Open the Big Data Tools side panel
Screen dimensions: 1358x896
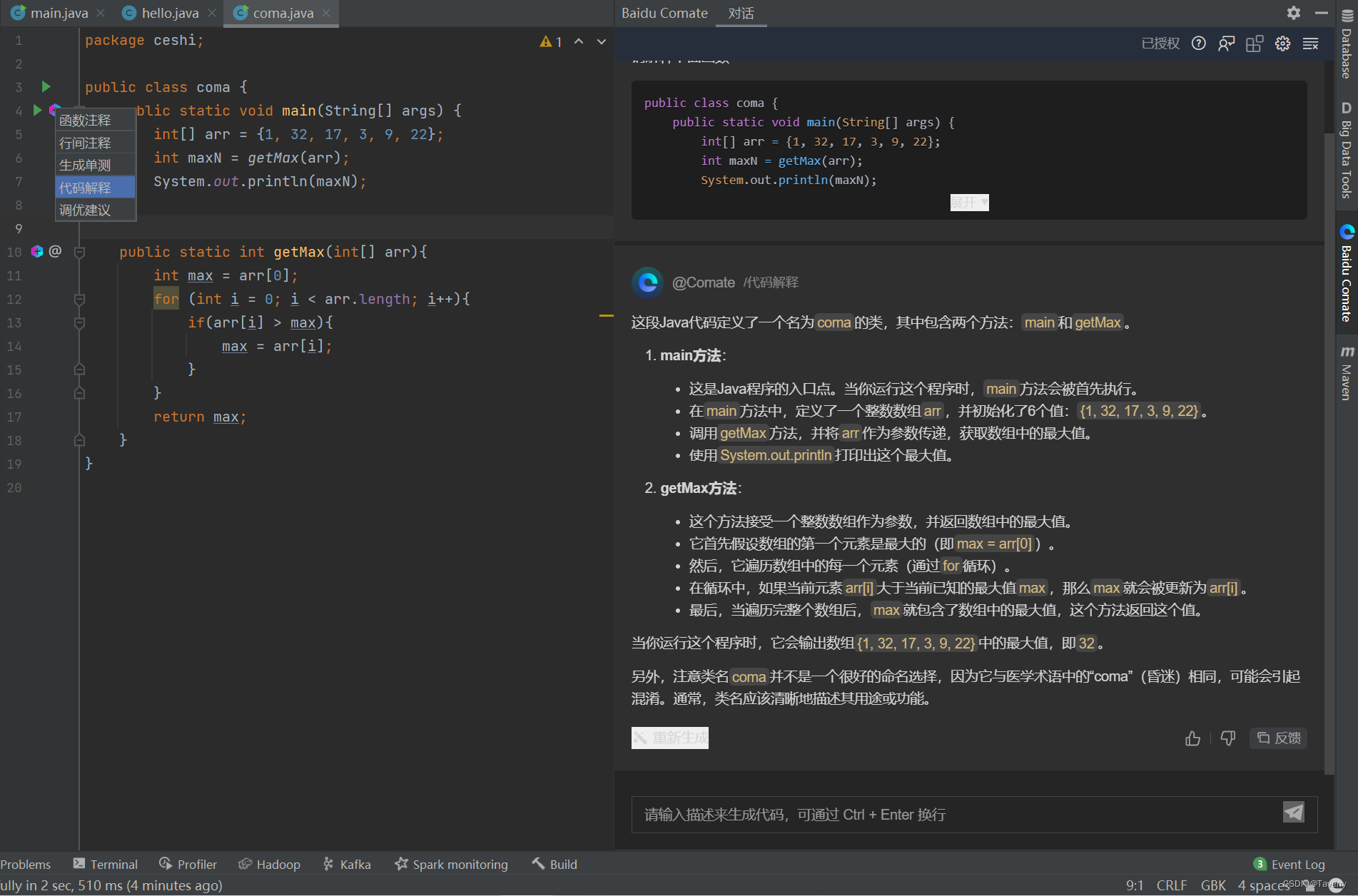[1347, 151]
